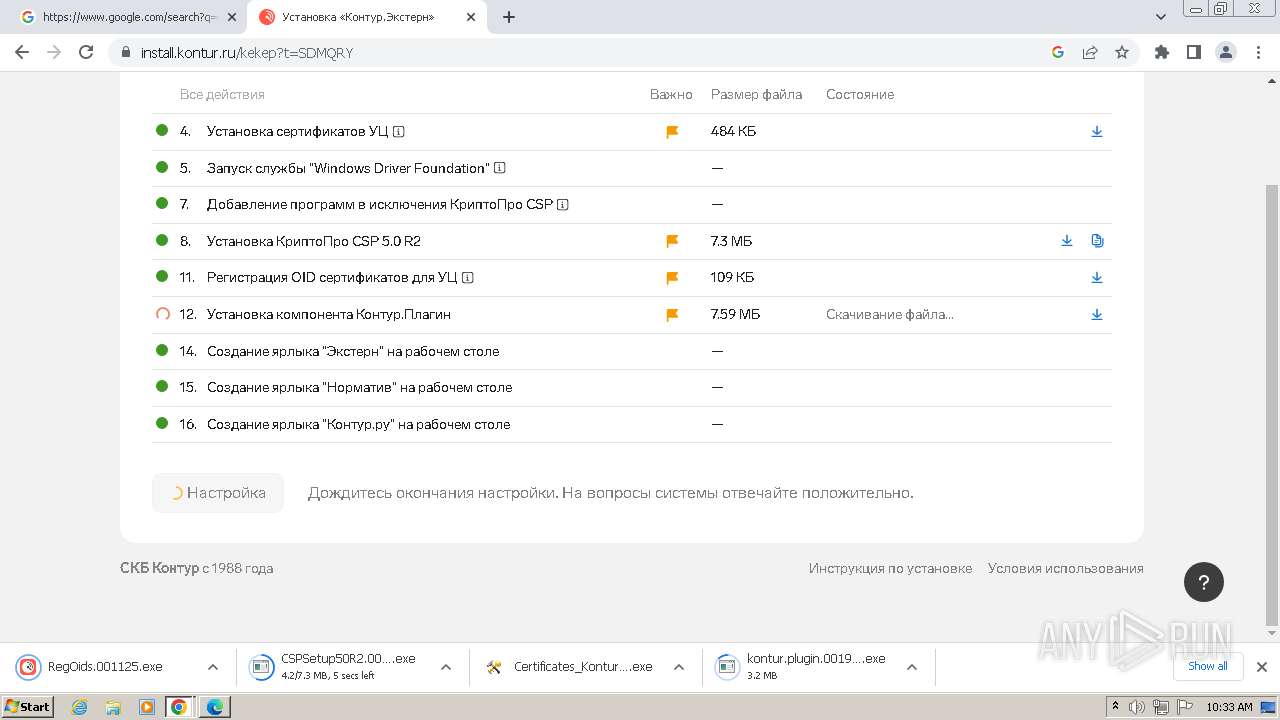Download the OID certificates registration file

coord(1097,277)
